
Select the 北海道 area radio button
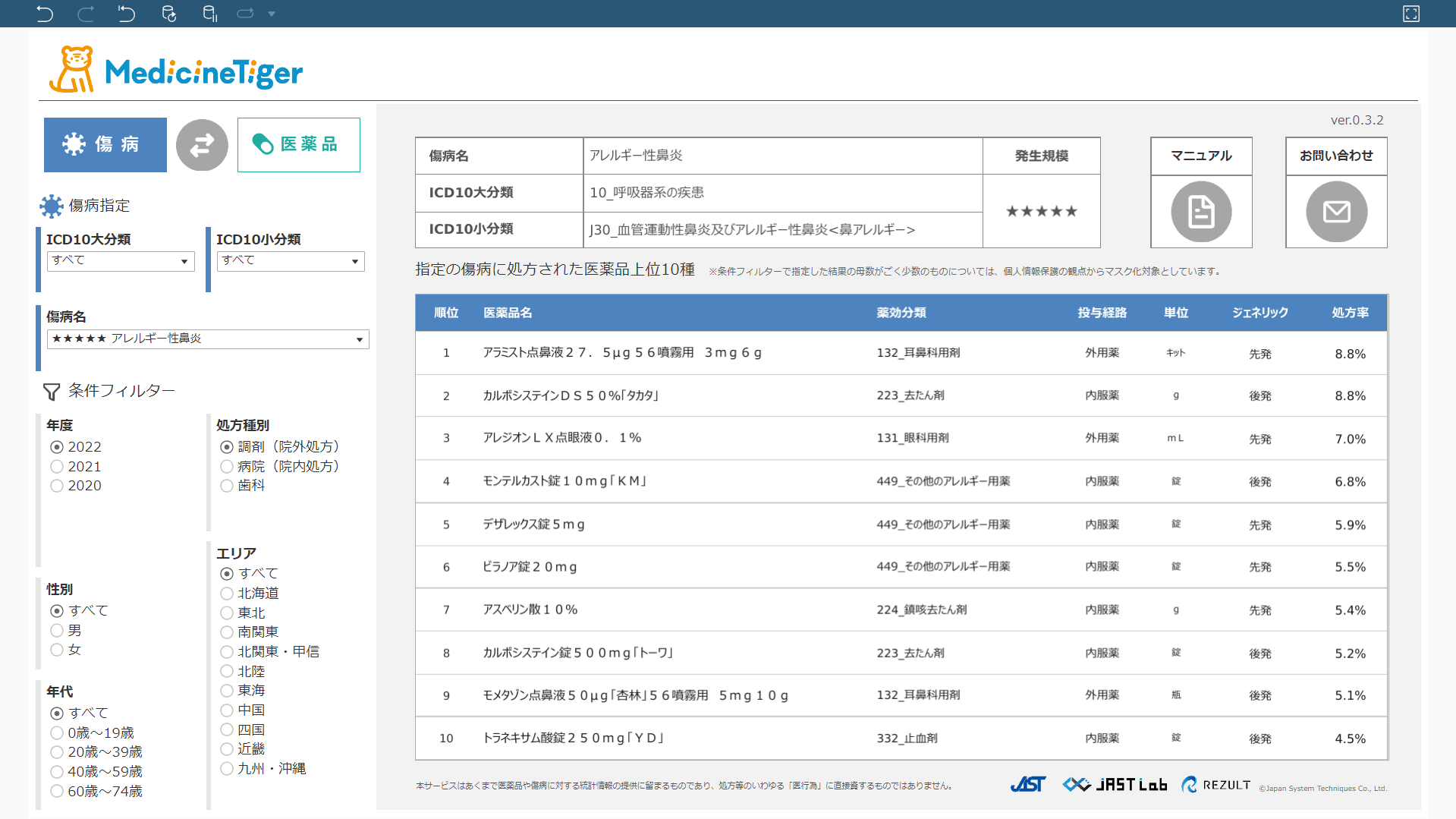(227, 594)
